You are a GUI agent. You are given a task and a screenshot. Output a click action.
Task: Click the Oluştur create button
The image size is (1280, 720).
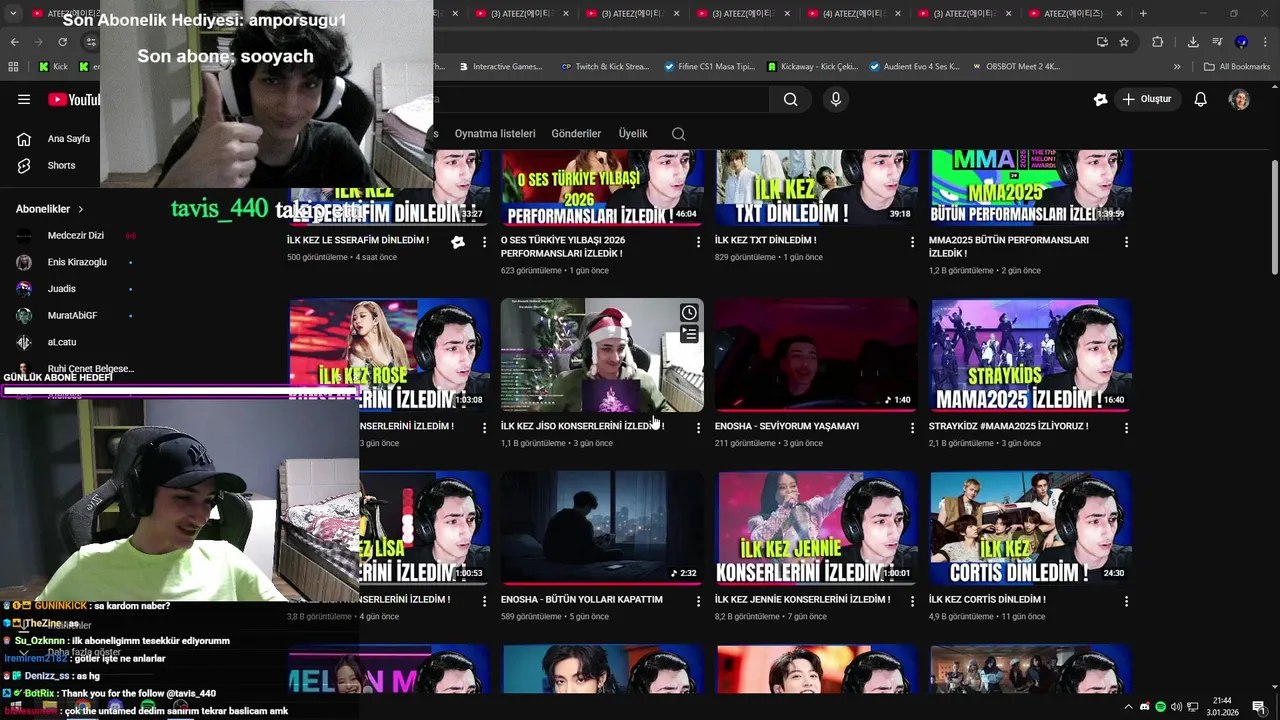pos(1147,99)
